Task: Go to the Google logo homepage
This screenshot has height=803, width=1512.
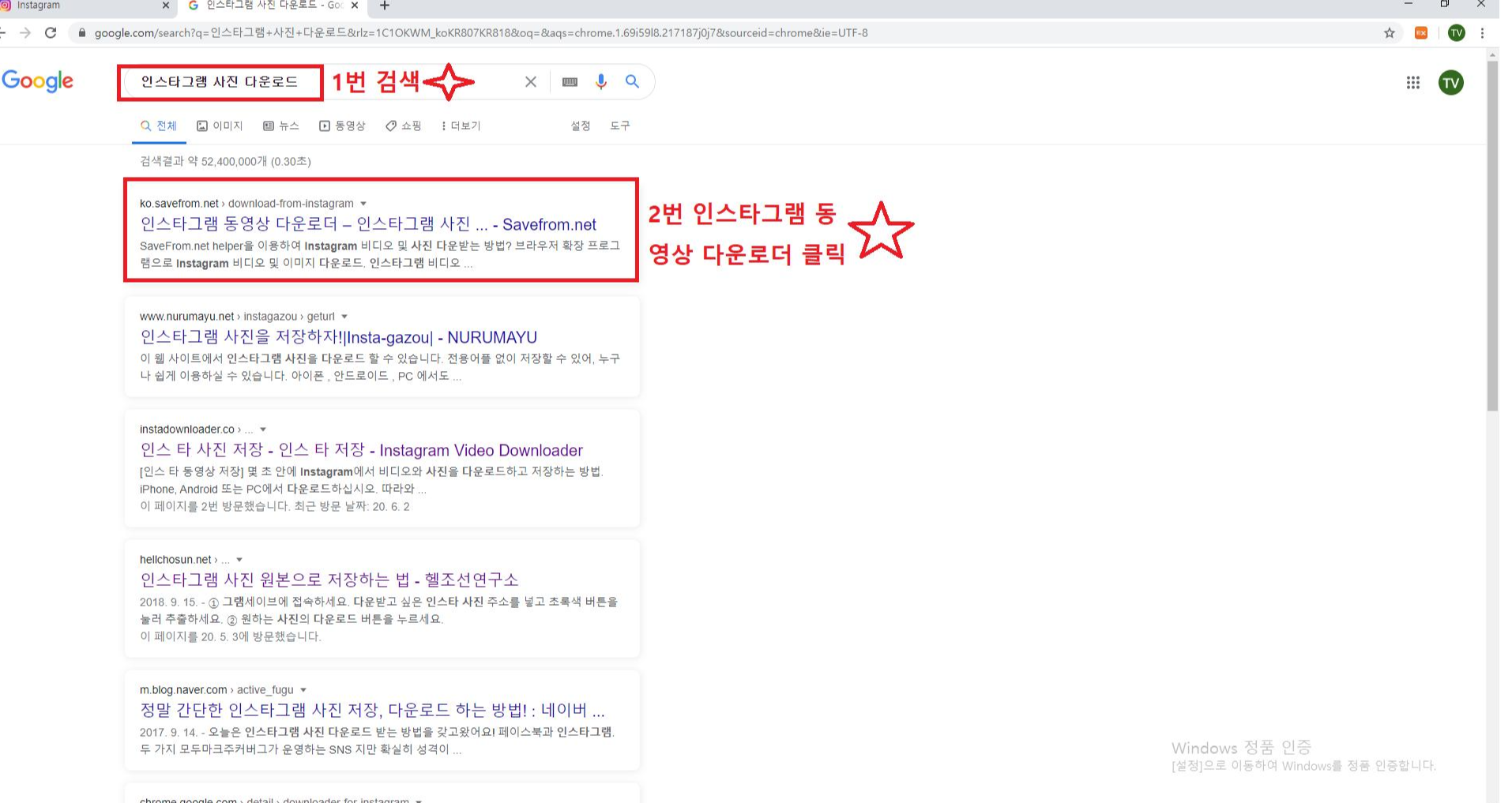Action: click(x=38, y=81)
